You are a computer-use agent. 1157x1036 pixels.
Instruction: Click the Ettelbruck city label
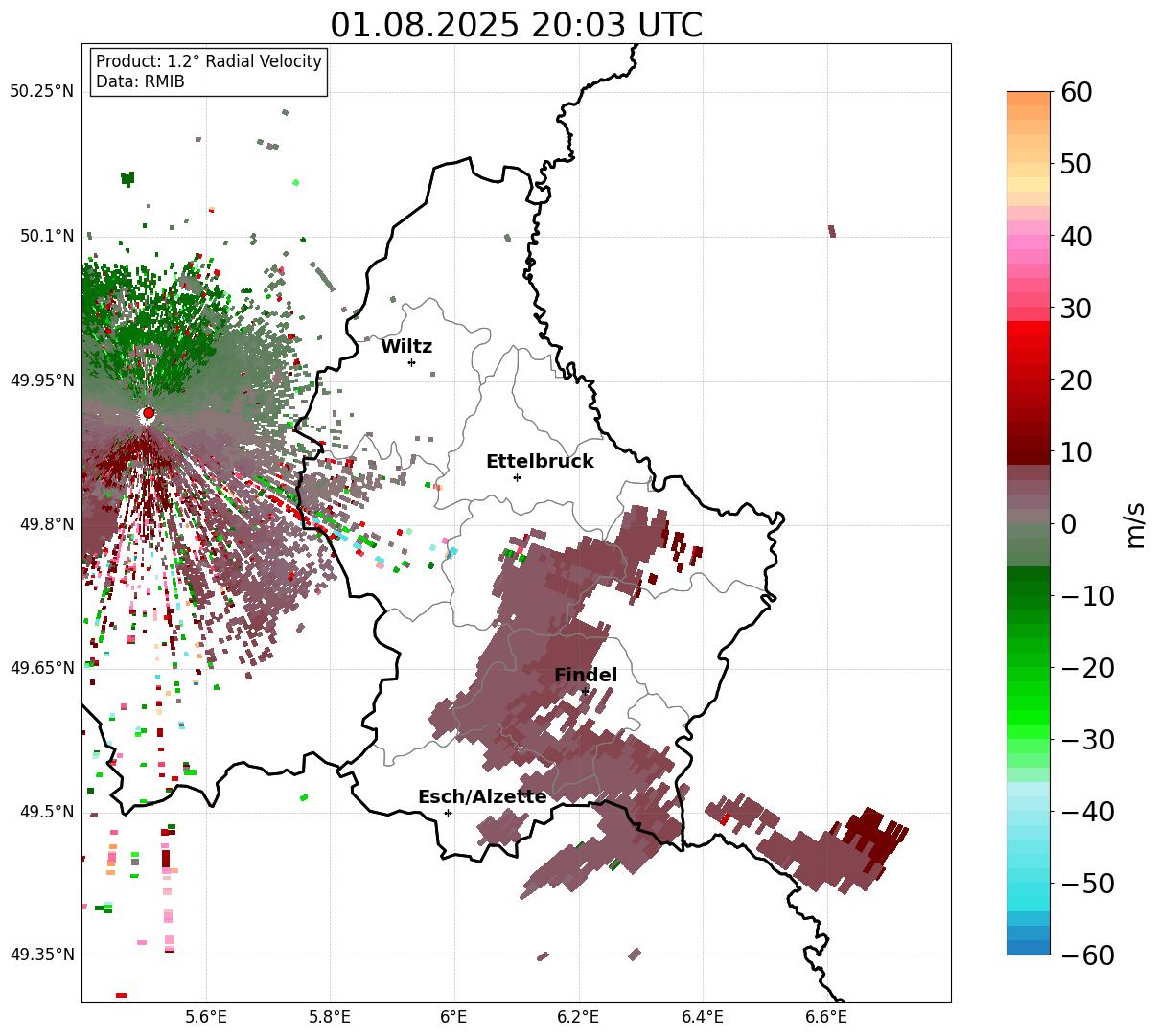pos(540,462)
